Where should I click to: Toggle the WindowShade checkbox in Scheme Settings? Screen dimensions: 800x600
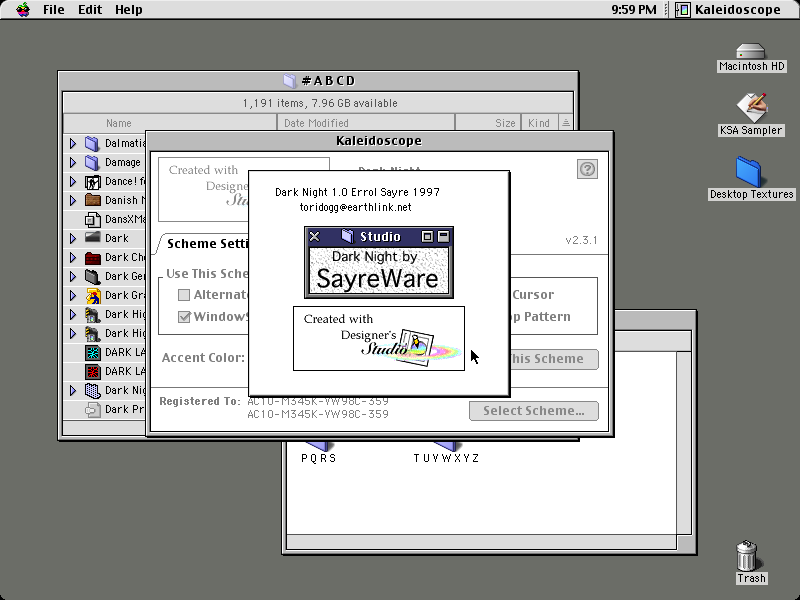click(x=184, y=317)
